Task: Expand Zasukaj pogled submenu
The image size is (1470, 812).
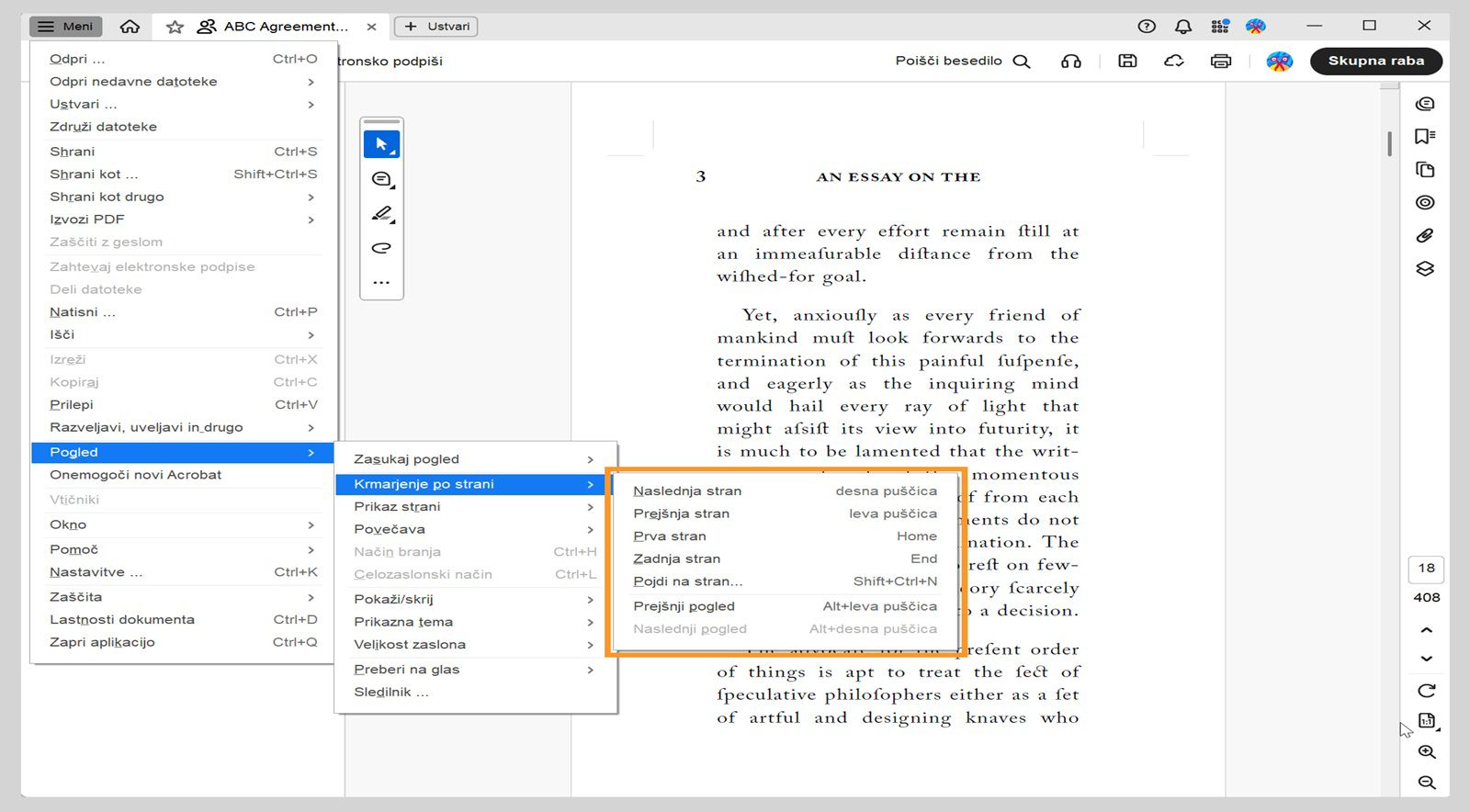Action: point(476,459)
